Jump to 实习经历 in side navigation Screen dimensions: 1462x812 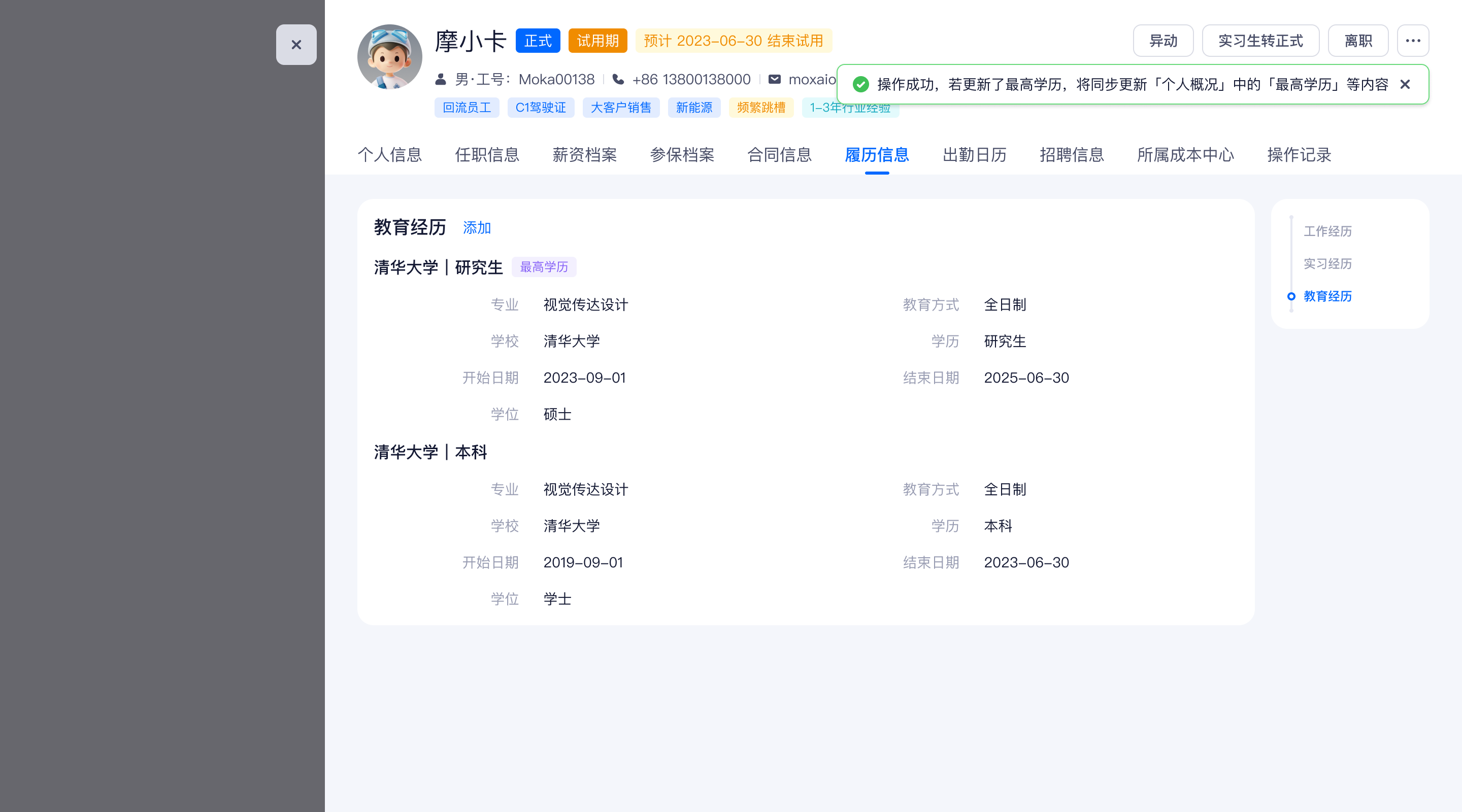click(1327, 264)
